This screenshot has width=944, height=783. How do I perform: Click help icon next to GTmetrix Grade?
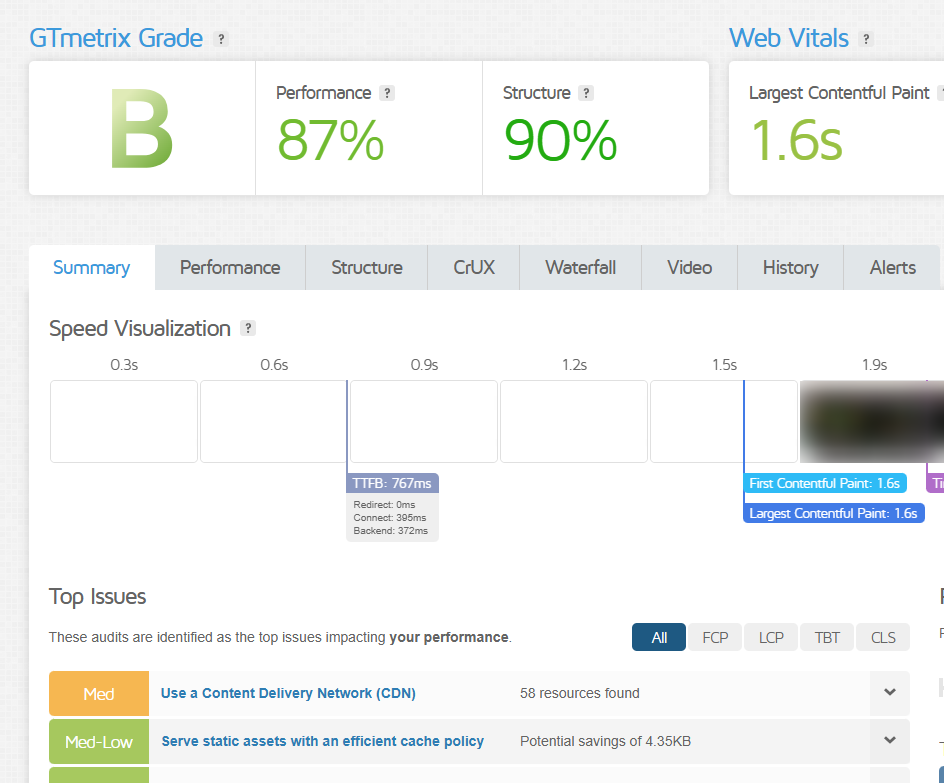[222, 39]
